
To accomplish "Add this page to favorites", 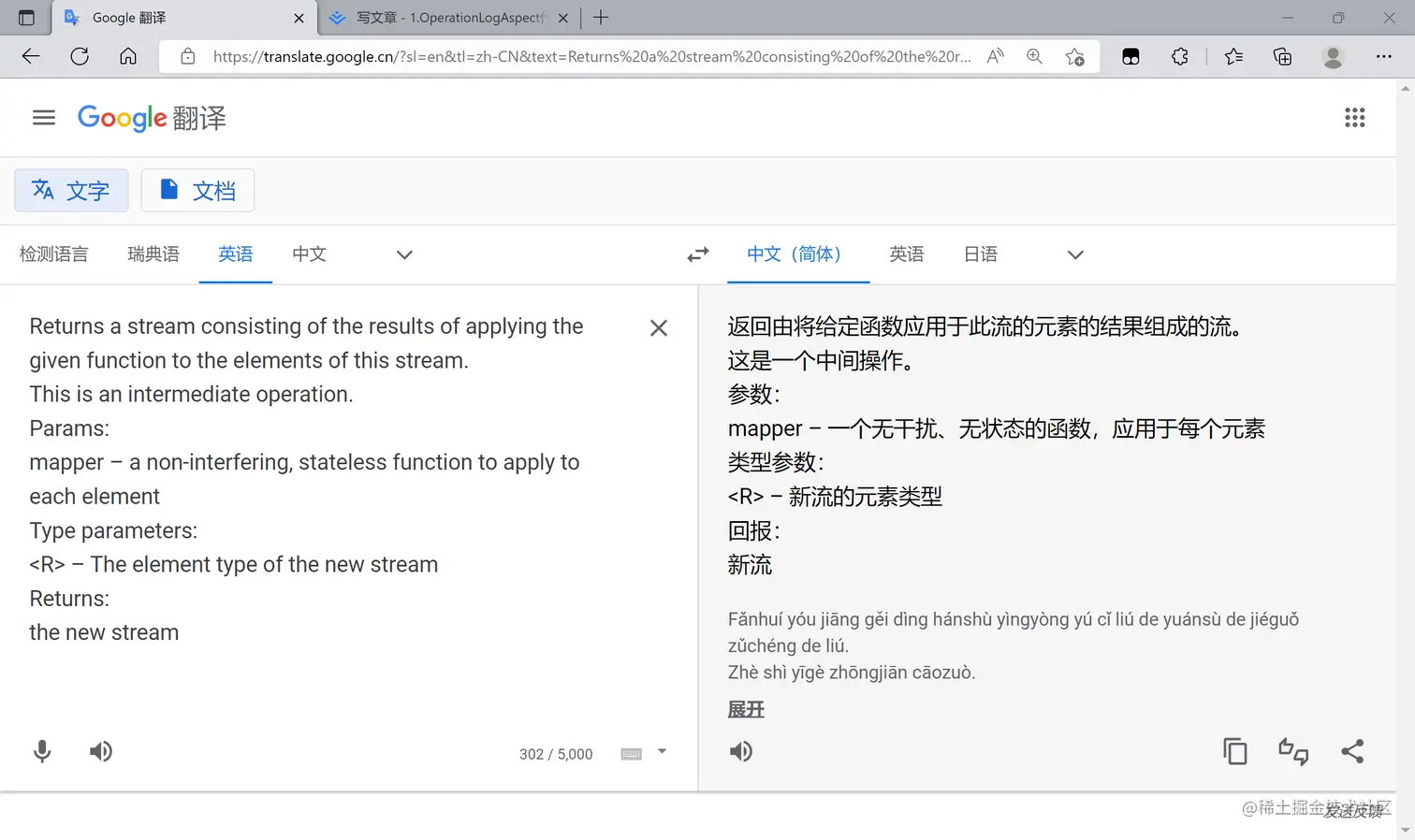I will tap(1075, 56).
